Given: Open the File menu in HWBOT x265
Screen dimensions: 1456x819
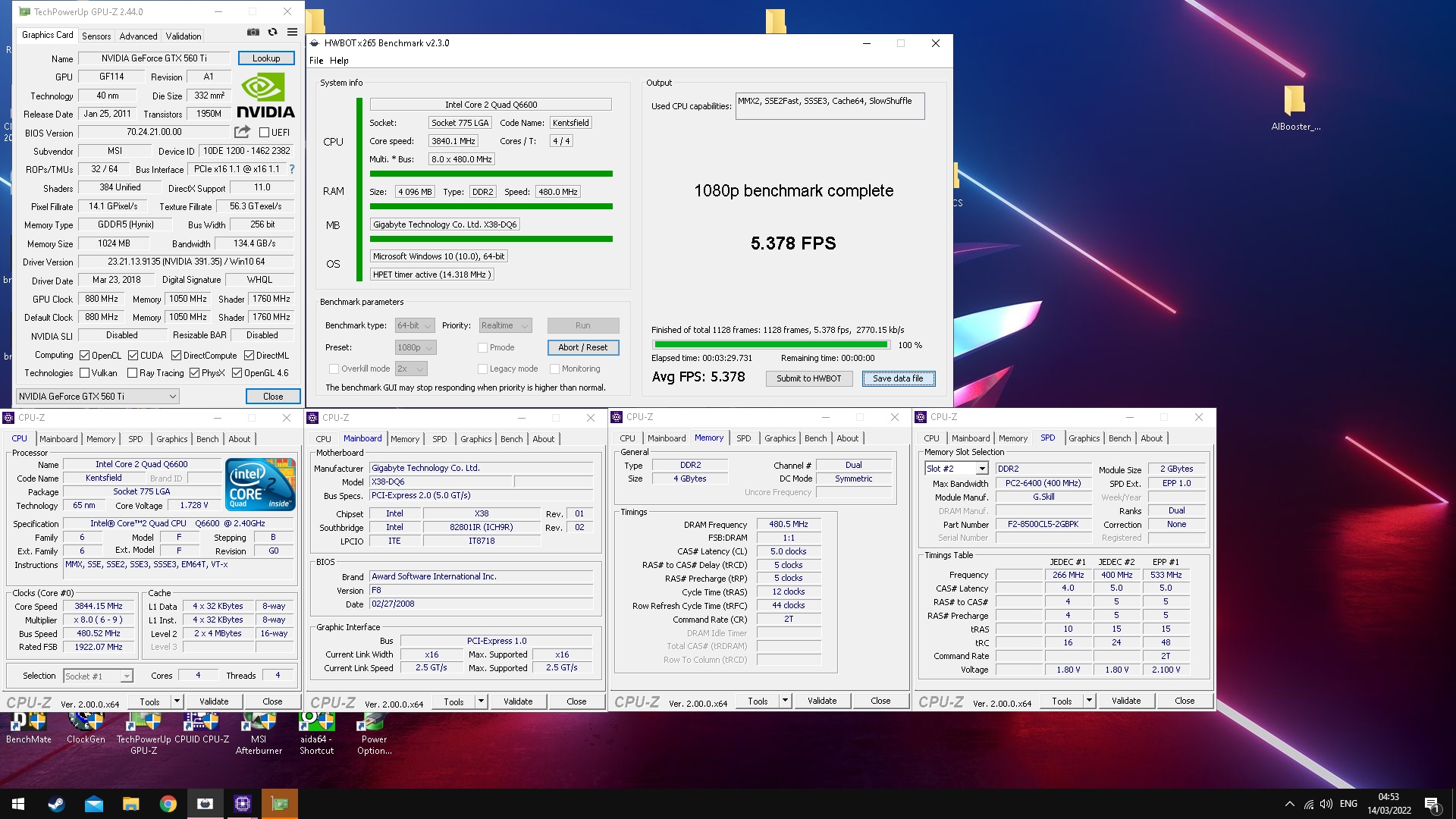Looking at the screenshot, I should 316,61.
